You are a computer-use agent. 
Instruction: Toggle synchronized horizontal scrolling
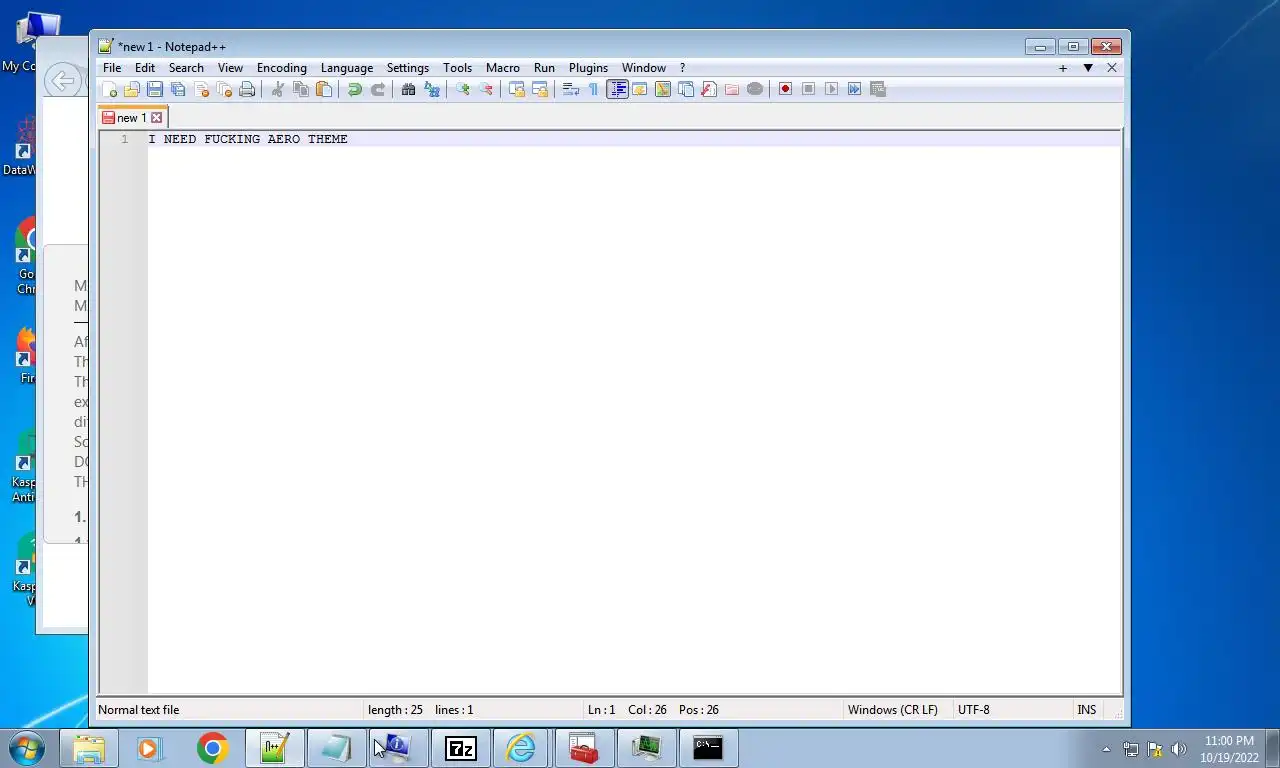(x=540, y=89)
